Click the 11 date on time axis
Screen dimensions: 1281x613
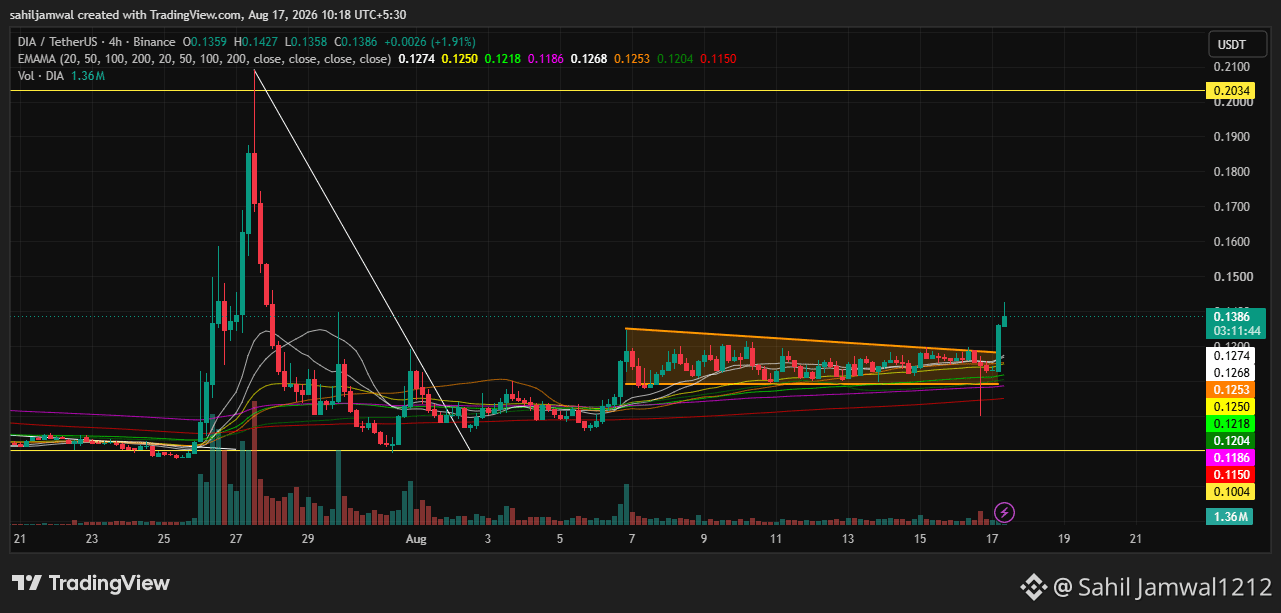coord(776,539)
